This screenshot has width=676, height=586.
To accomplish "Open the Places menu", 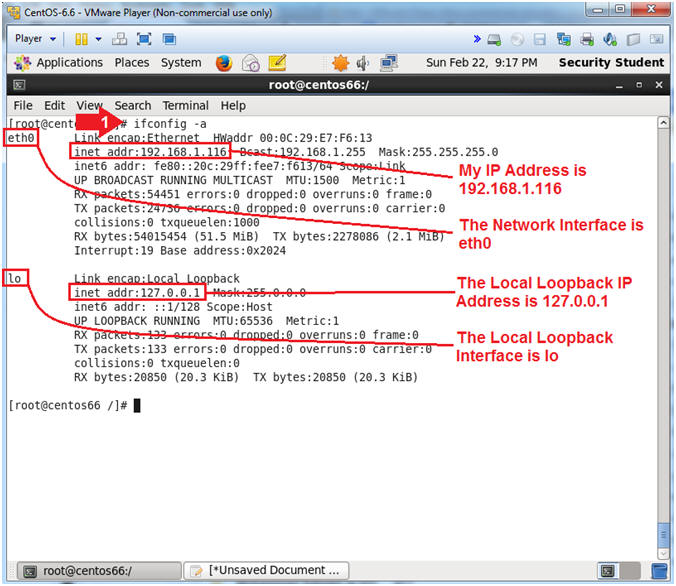I will click(132, 63).
